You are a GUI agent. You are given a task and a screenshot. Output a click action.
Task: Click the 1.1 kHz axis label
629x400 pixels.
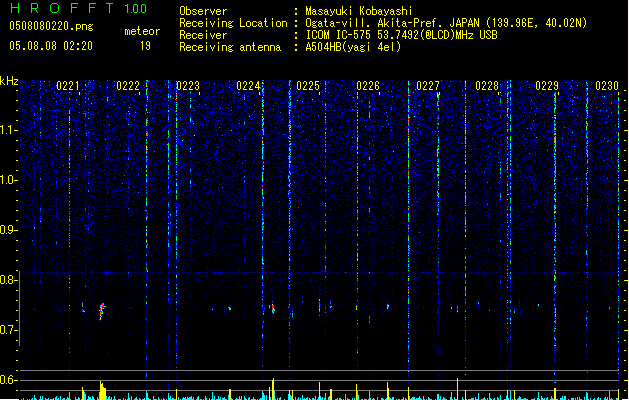point(9,130)
